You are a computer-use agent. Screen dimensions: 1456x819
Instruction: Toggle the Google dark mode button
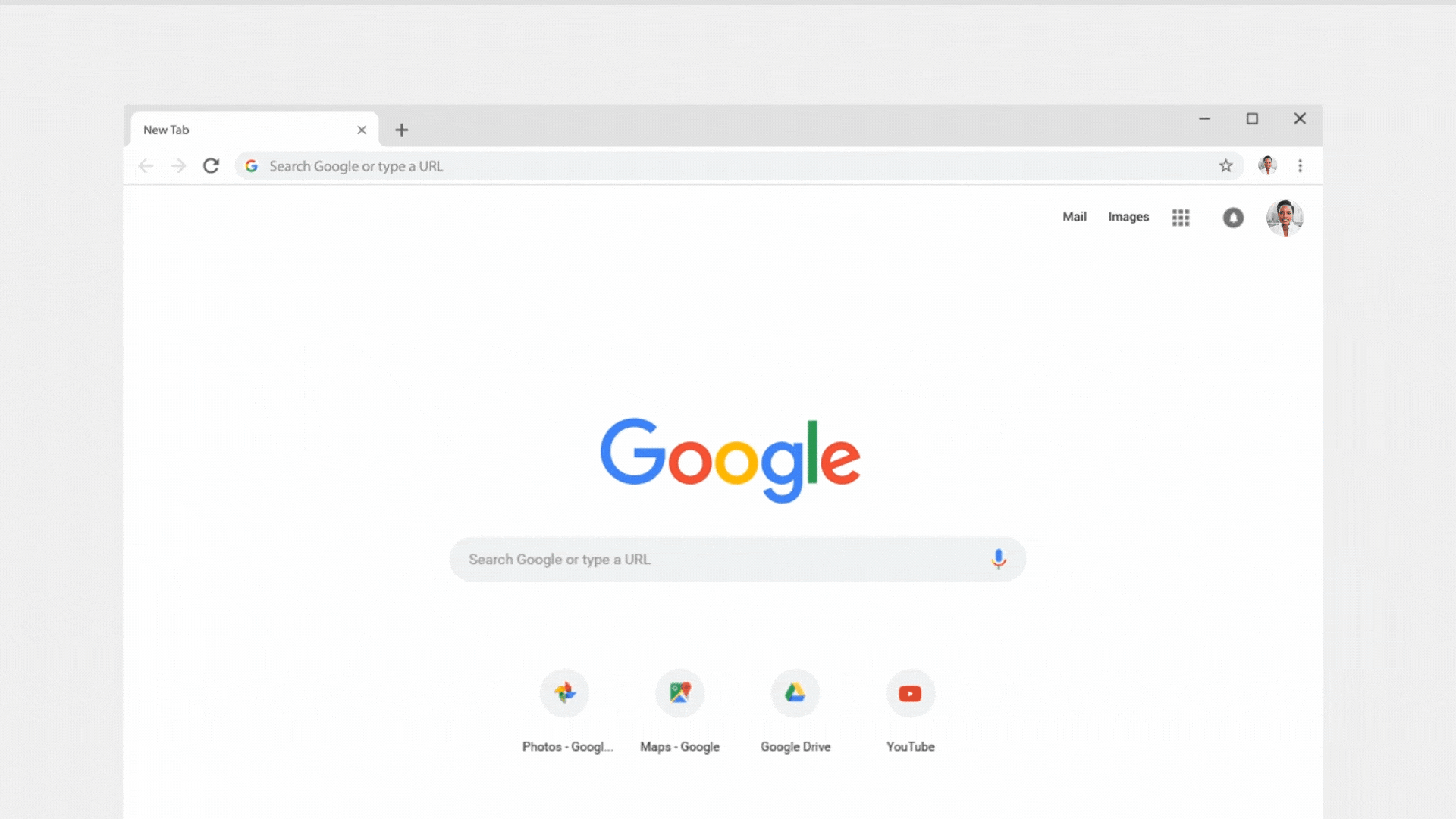click(1233, 217)
